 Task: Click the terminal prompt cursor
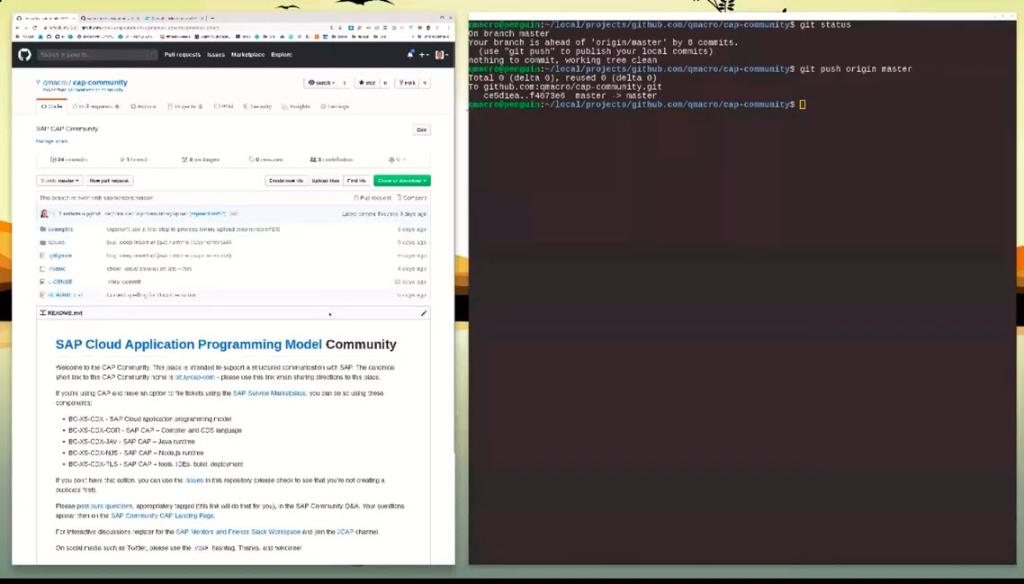(803, 105)
